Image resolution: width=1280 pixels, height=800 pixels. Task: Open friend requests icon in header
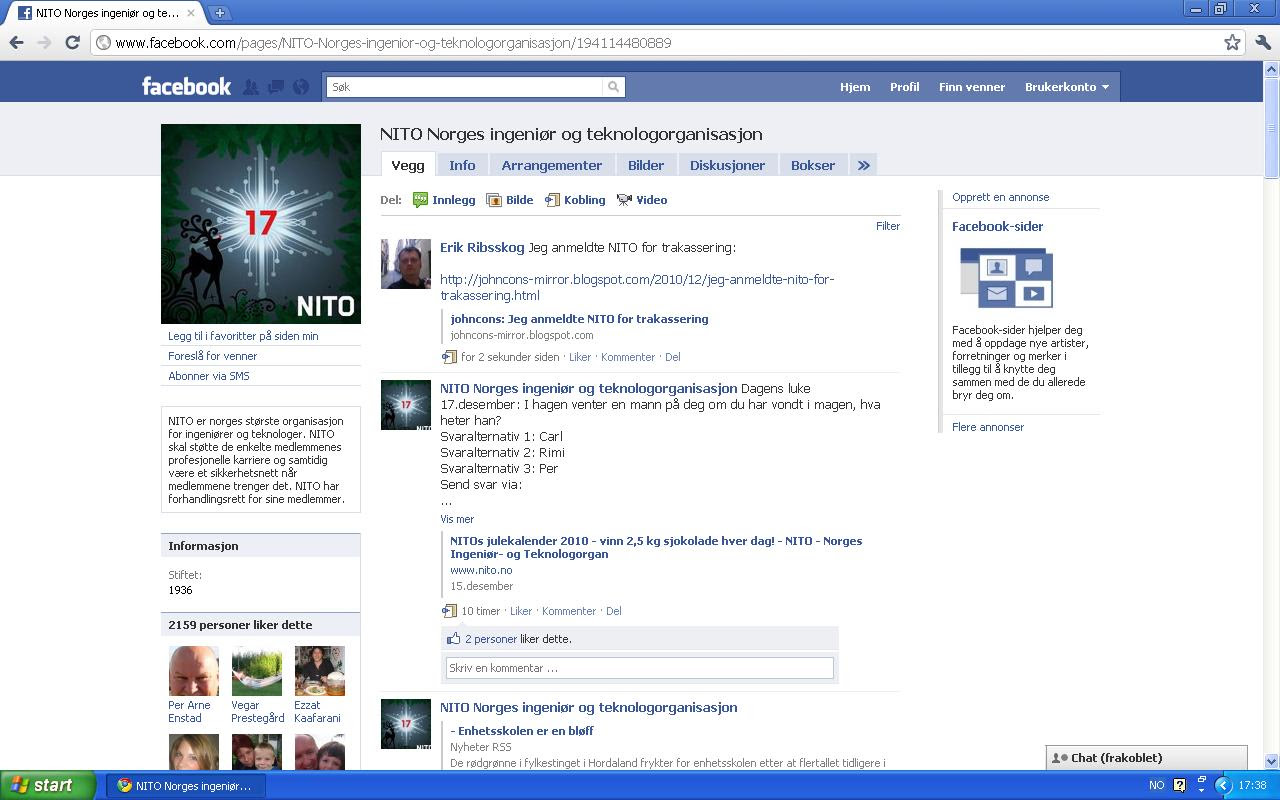pos(251,87)
